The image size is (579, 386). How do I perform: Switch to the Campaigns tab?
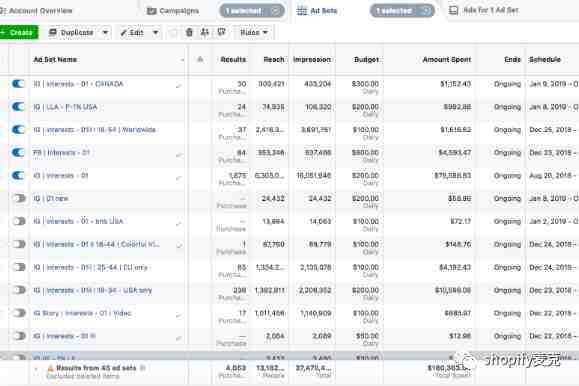(173, 11)
